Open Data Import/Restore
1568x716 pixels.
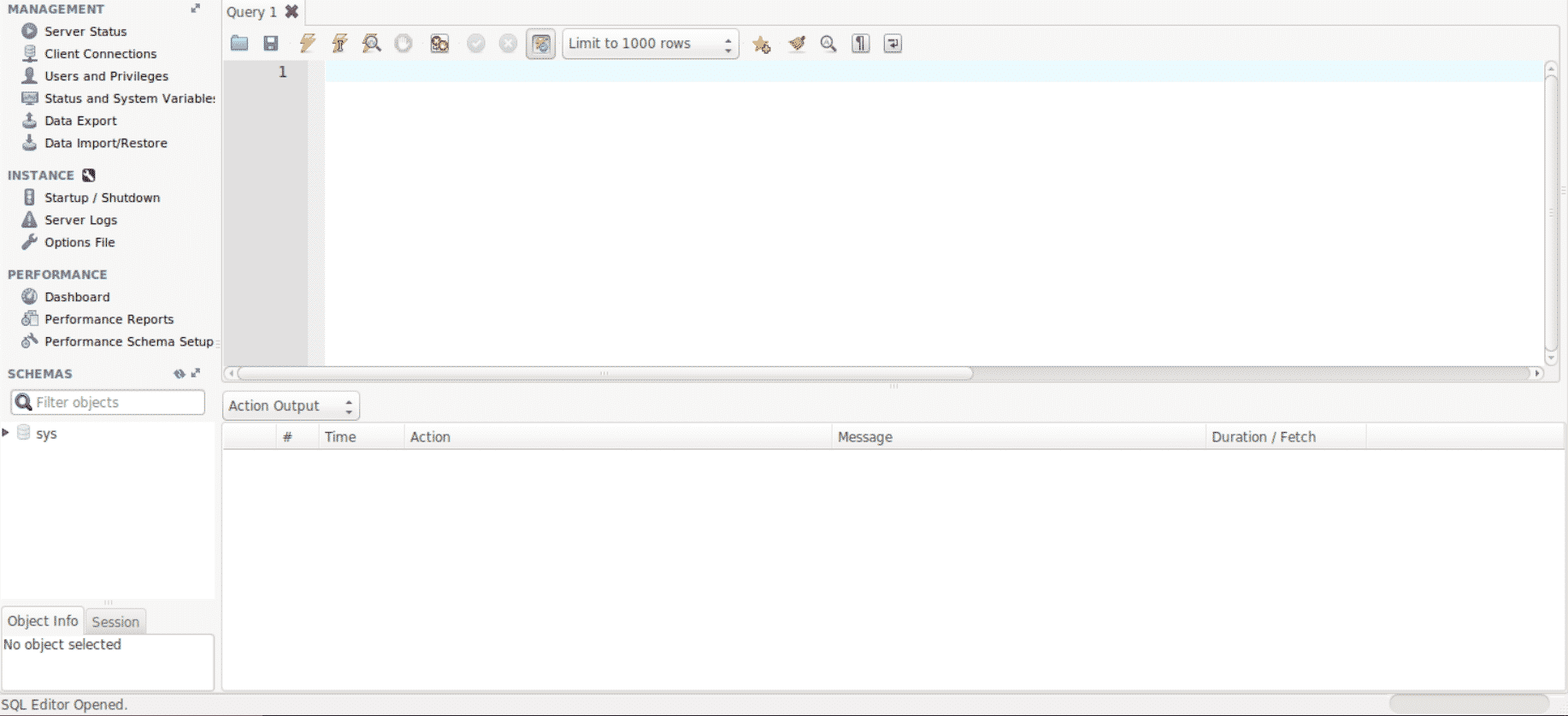click(106, 143)
